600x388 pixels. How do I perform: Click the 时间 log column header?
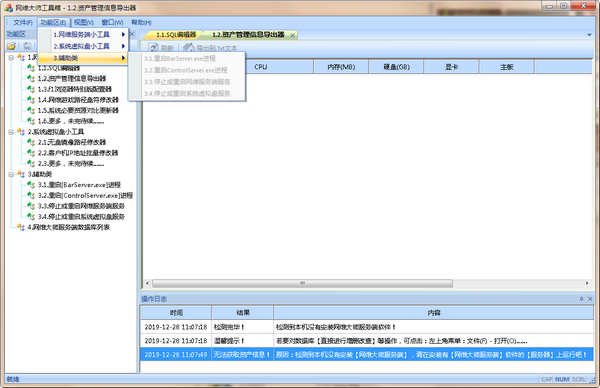click(x=176, y=313)
